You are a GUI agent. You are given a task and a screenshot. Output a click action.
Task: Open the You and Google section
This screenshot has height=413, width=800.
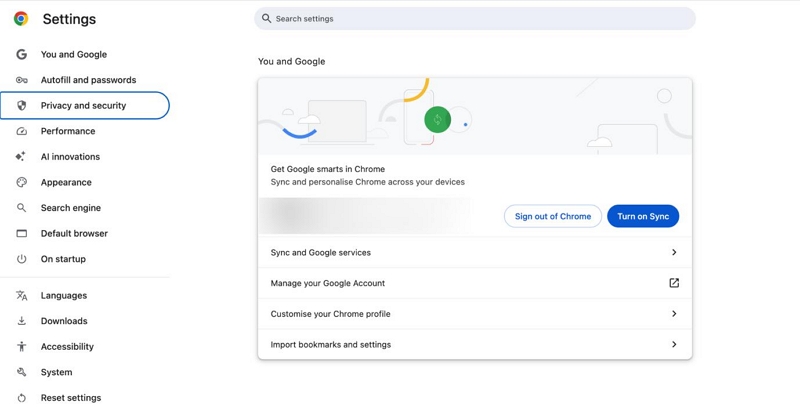click(x=85, y=54)
